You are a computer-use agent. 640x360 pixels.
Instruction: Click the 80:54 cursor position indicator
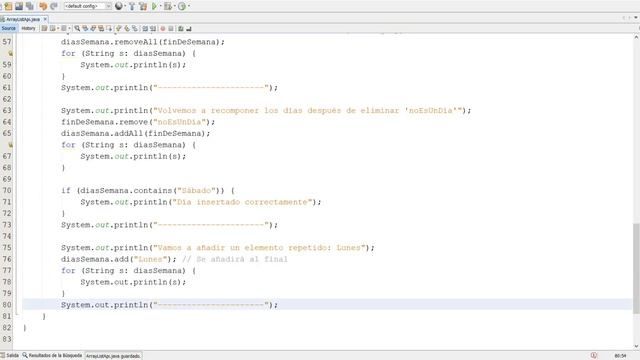pos(620,356)
